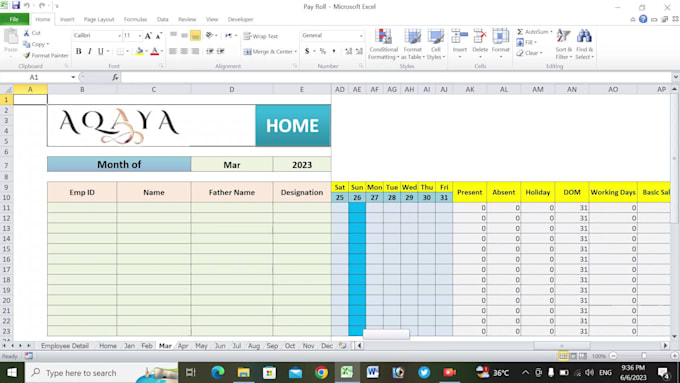The image size is (680, 383).
Task: Open Cell Styles gallery
Action: pos(435,44)
